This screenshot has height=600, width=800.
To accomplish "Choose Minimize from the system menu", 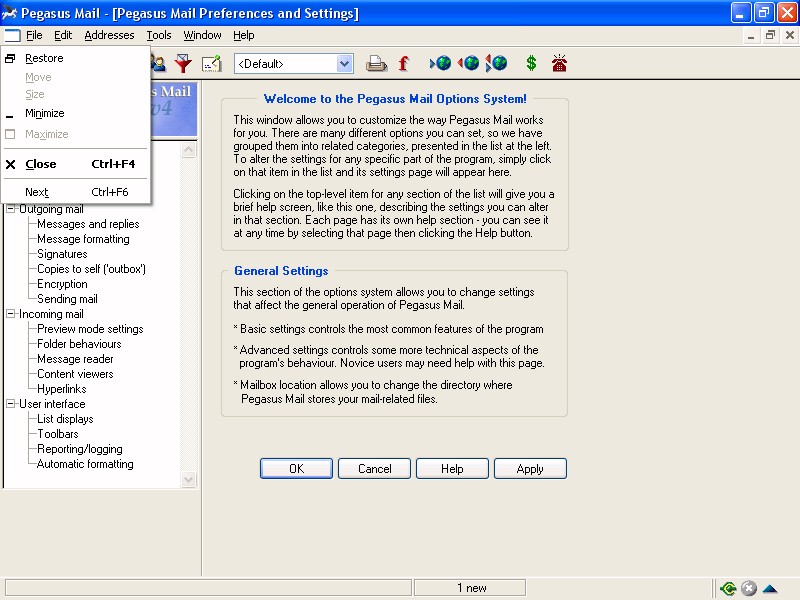I will coord(76,113).
